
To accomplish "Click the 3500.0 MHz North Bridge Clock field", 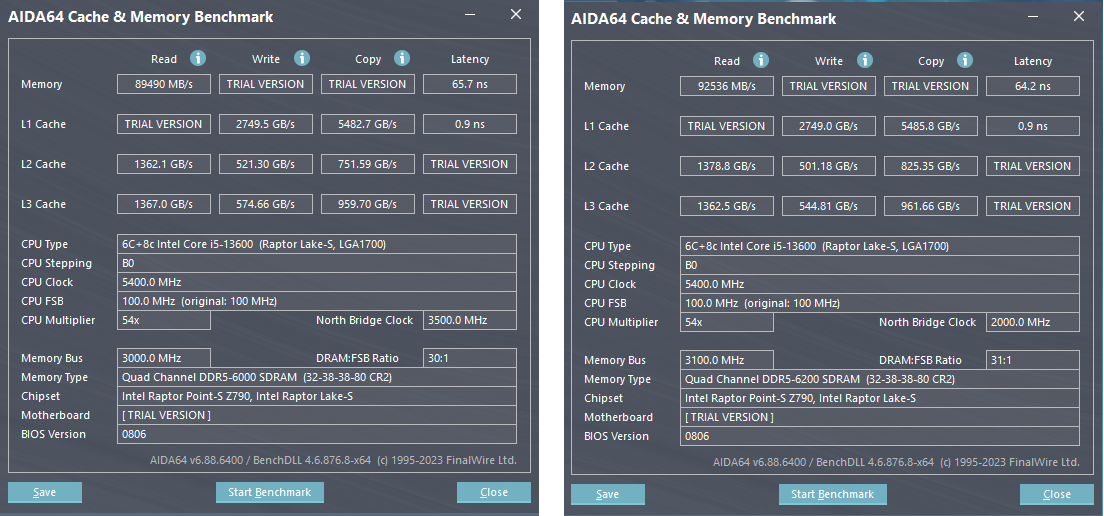I will tap(470, 320).
